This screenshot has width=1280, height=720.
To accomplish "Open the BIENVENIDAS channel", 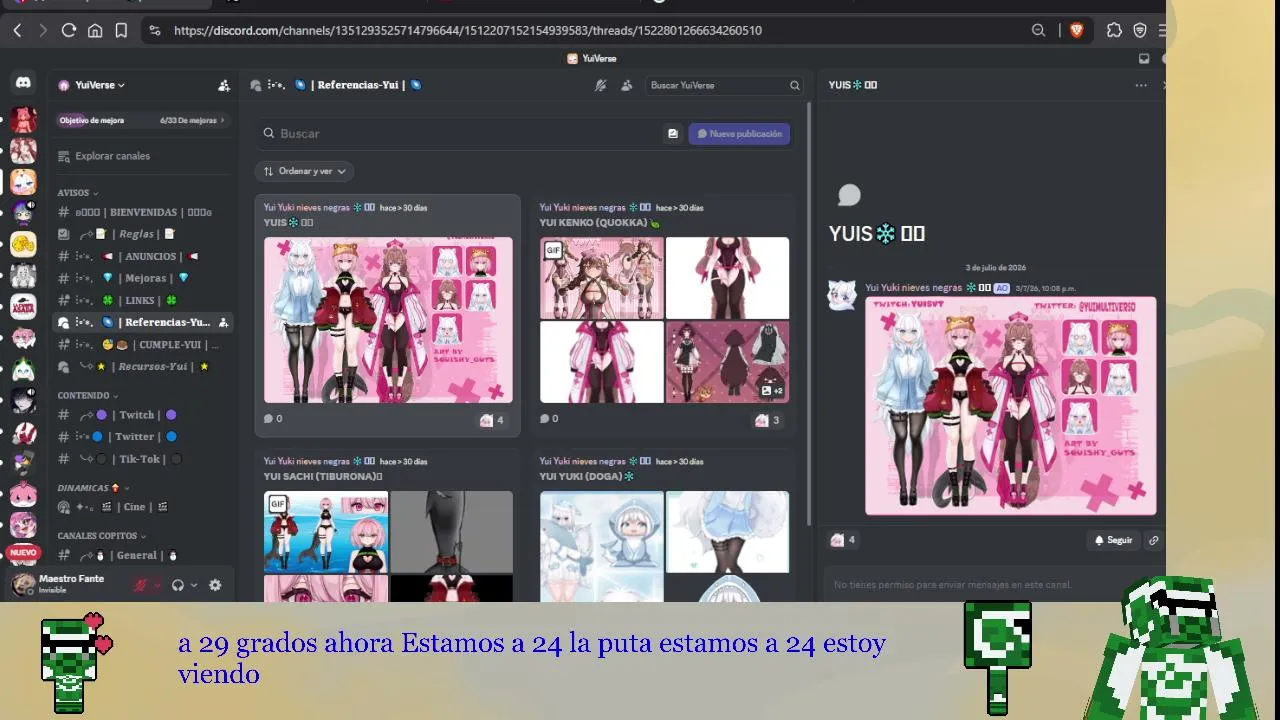I will click(143, 212).
